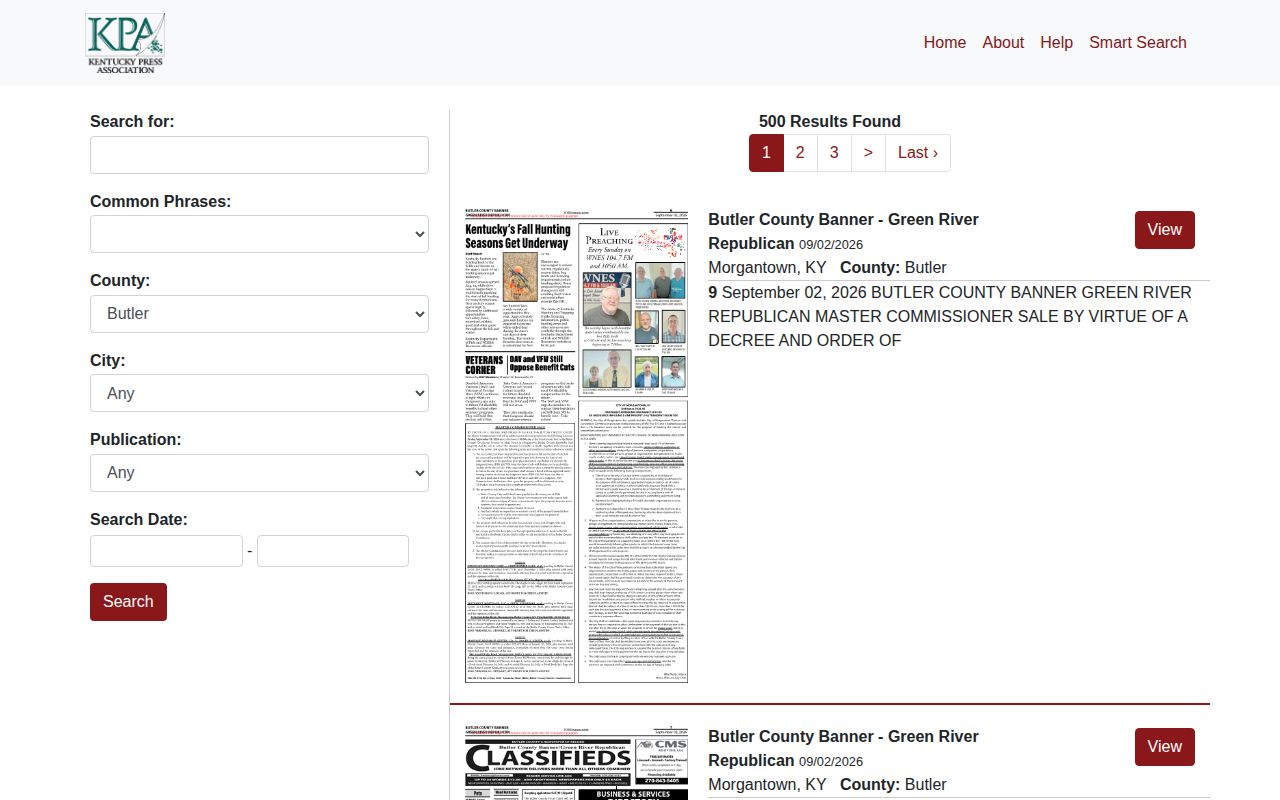Click the Kentucky Press Association logo

pos(125,43)
